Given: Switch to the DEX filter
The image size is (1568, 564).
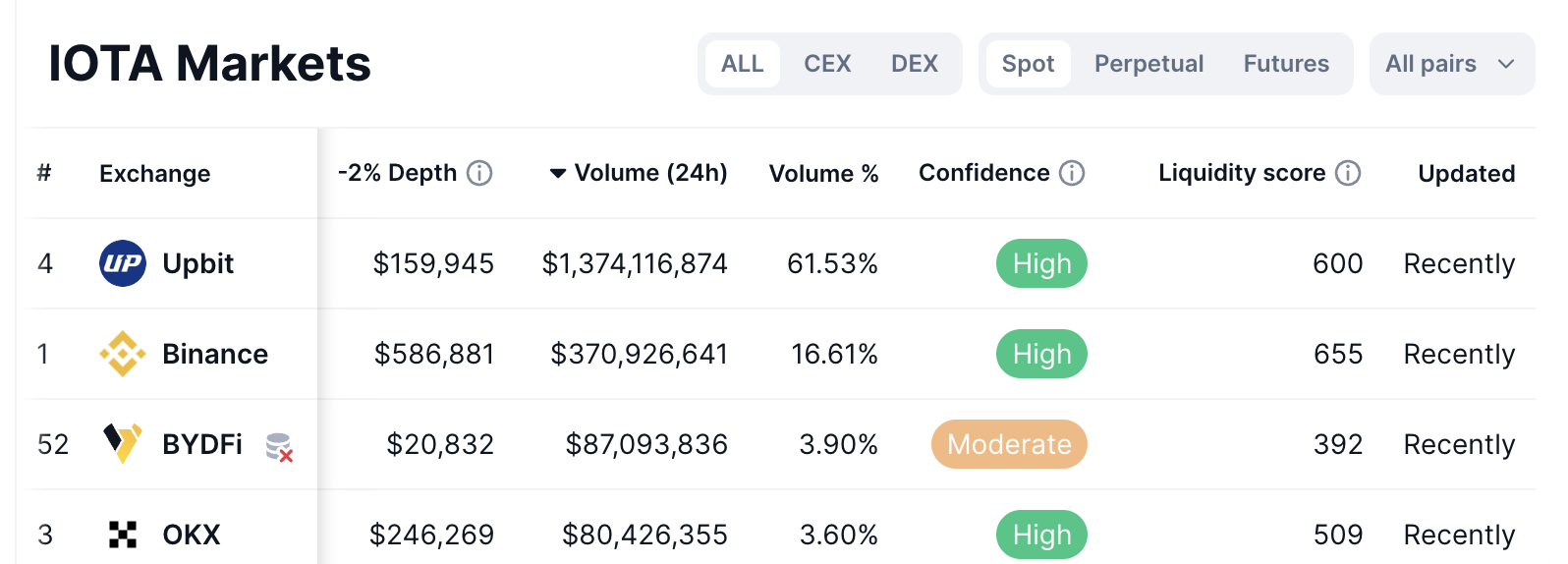Looking at the screenshot, I should 915,64.
